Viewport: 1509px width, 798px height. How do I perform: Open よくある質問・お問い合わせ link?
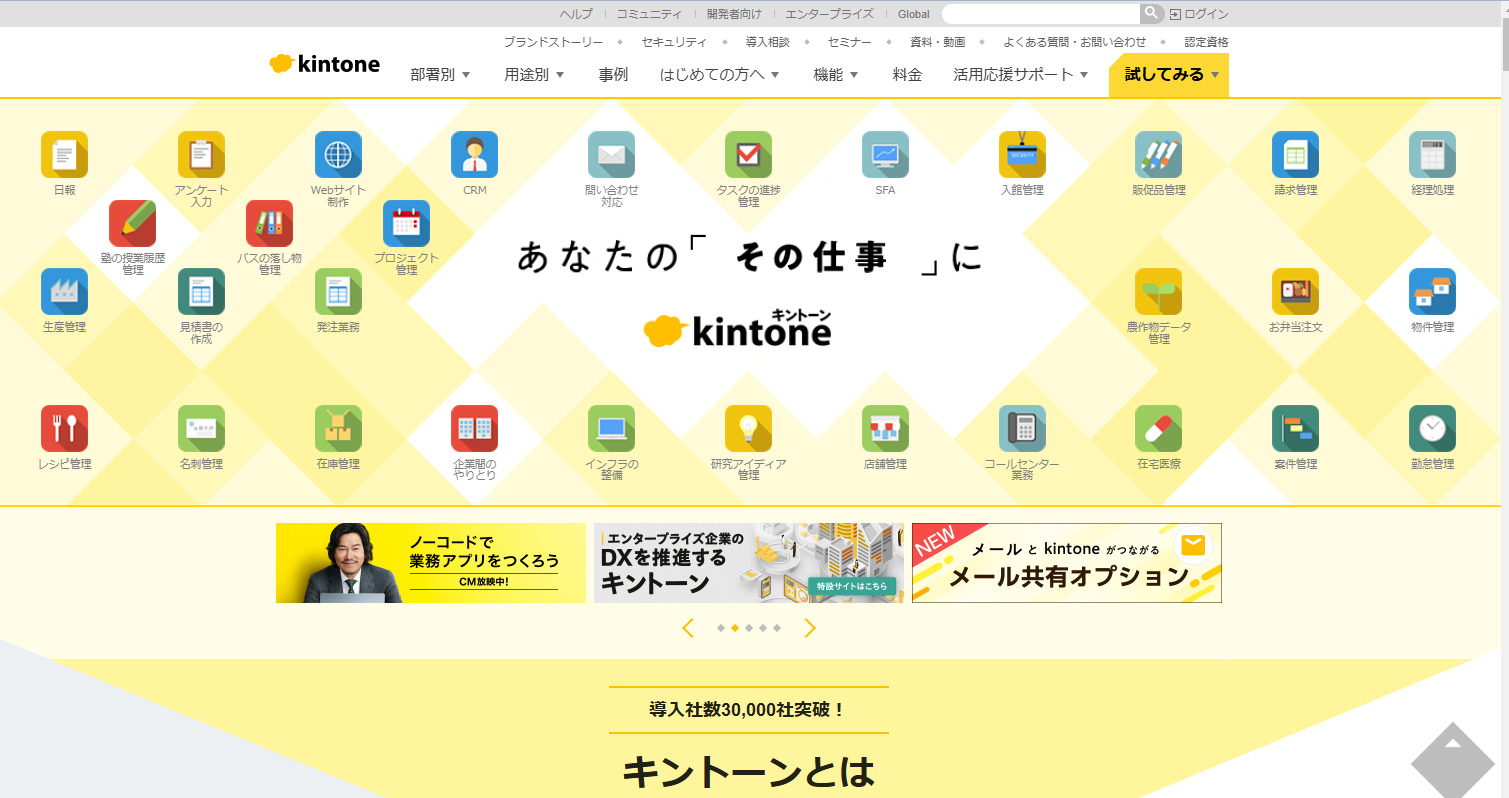pyautogui.click(x=1075, y=42)
